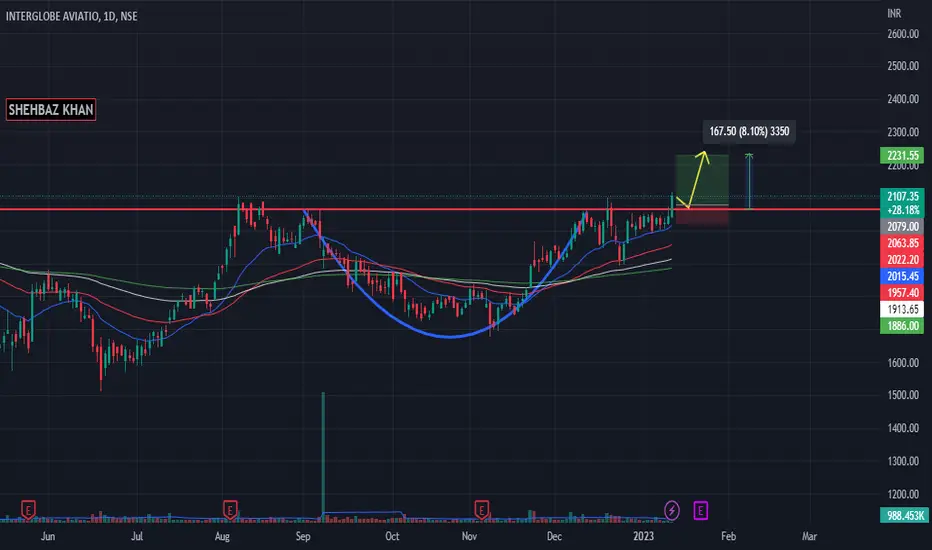The height and width of the screenshot is (550, 932).
Task: Click the 2400.00 price axis tick
Action: click(x=903, y=99)
